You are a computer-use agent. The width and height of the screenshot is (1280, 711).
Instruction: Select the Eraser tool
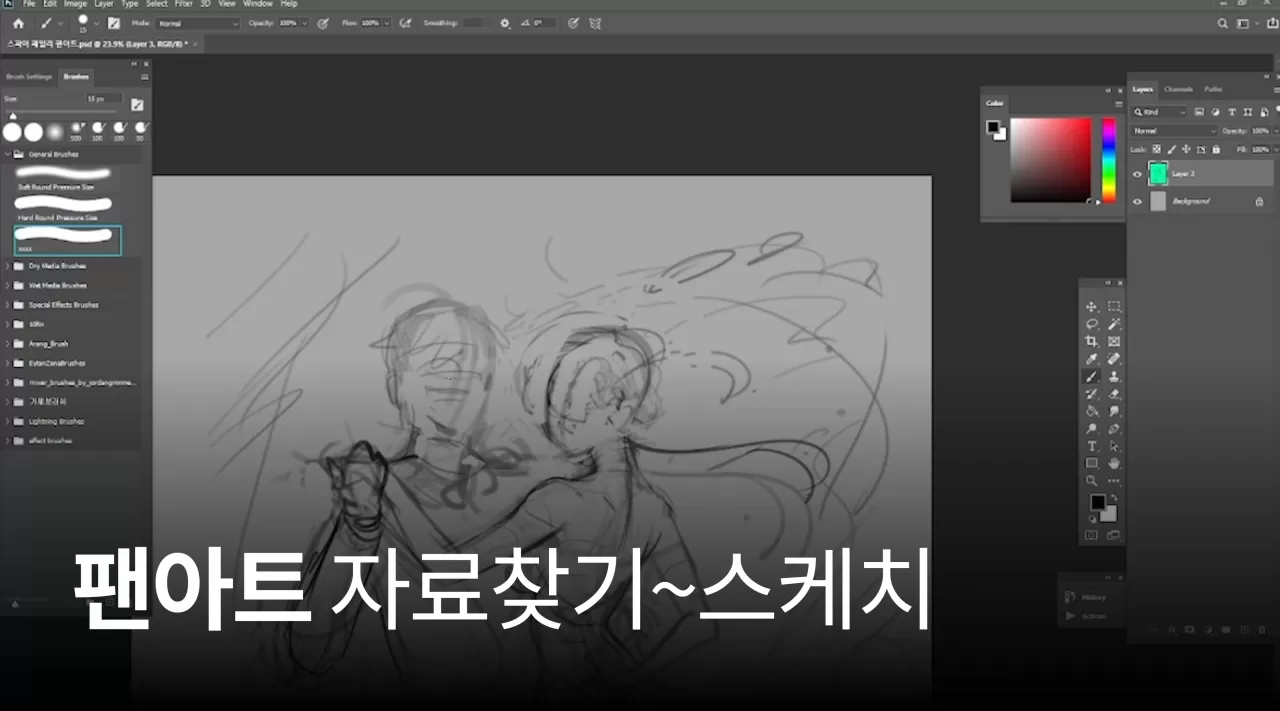(x=1114, y=394)
